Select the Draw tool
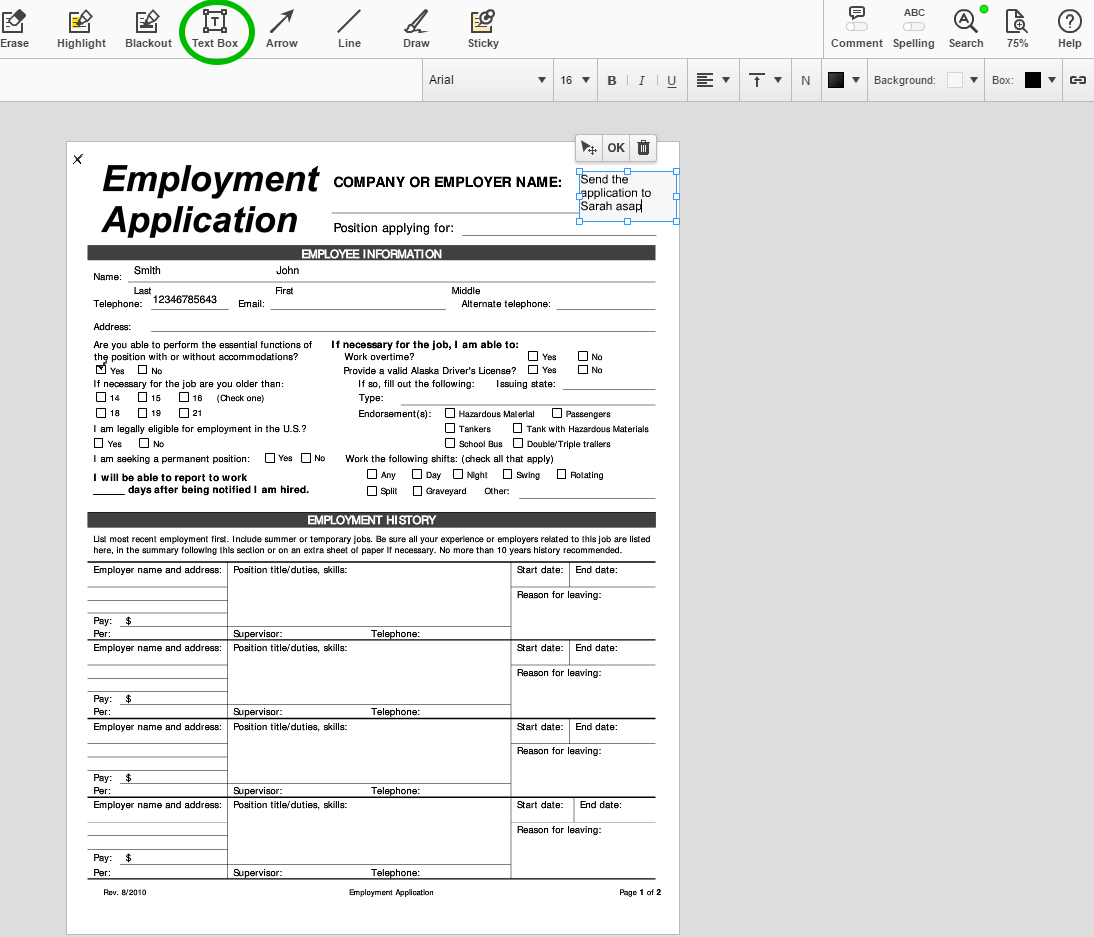1094x937 pixels. [x=416, y=29]
